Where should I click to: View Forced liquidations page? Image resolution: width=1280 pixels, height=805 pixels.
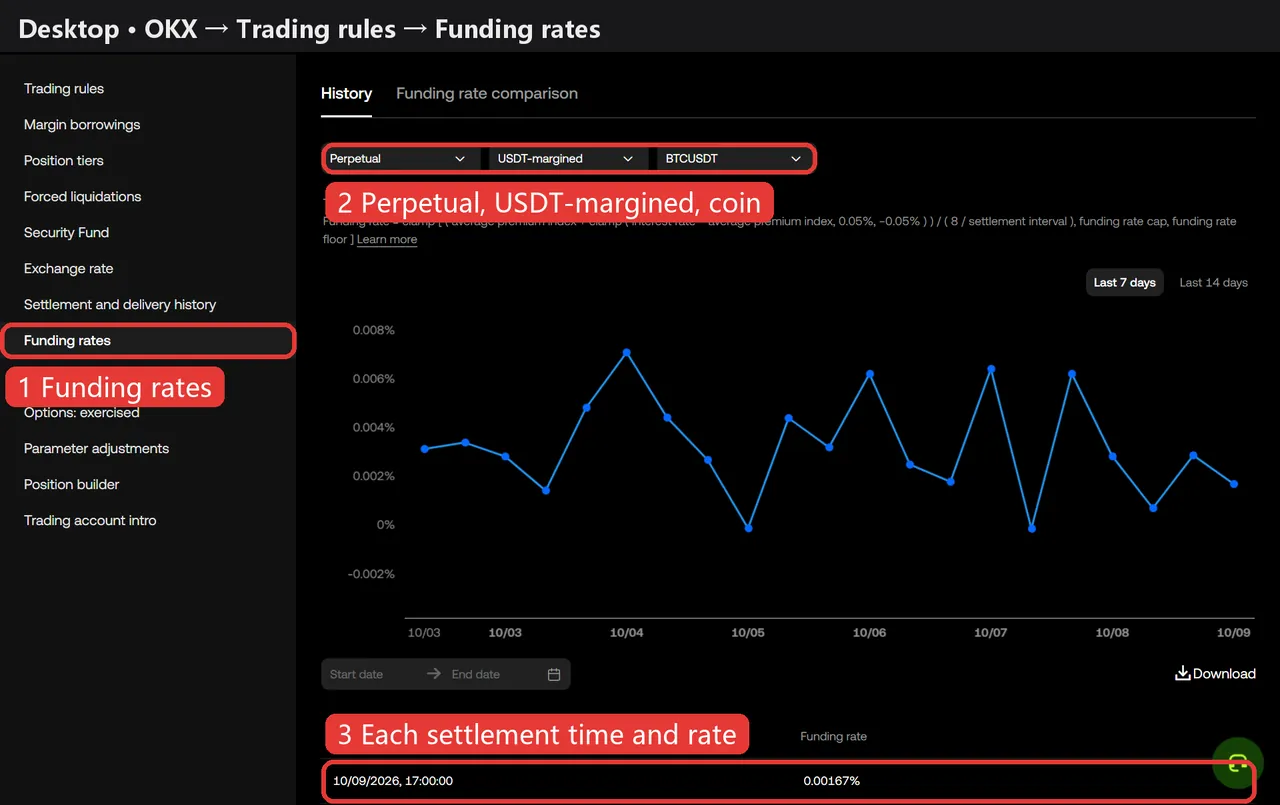(83, 197)
